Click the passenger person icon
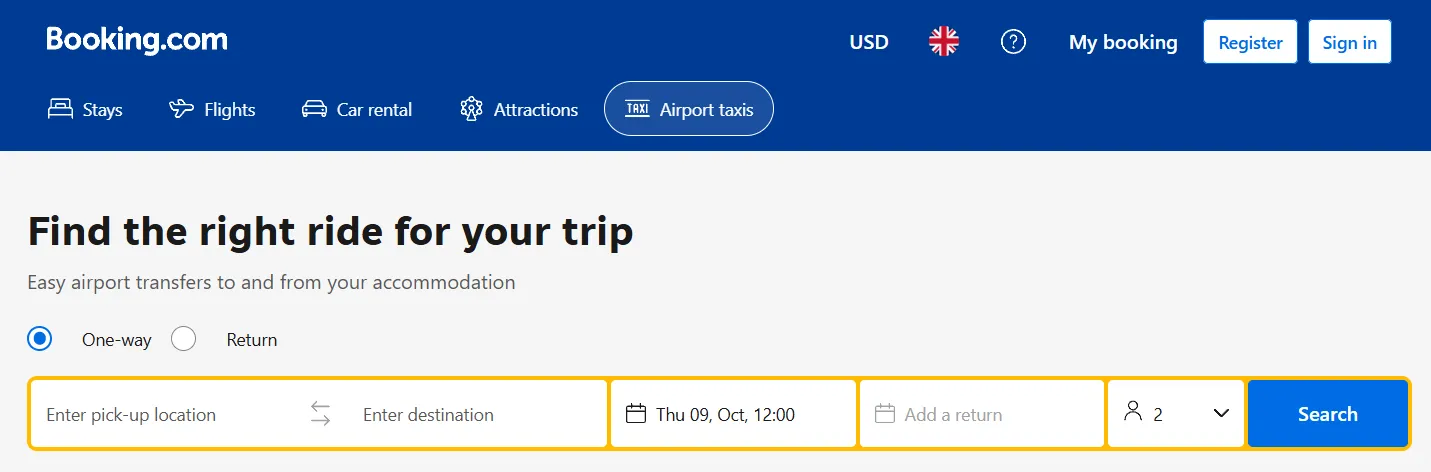 tap(1132, 412)
